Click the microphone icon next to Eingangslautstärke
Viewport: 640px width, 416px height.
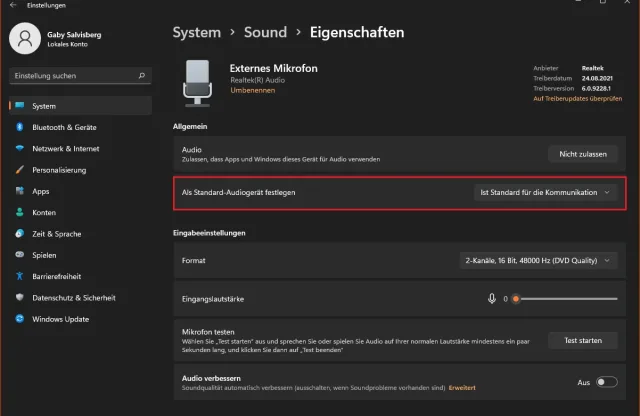(x=491, y=298)
